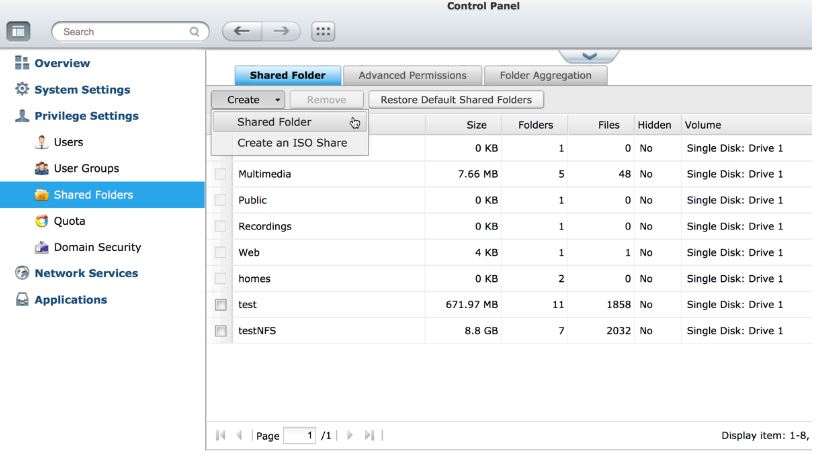The image size is (817, 455).
Task: Select the Web folder name
Action: (249, 252)
